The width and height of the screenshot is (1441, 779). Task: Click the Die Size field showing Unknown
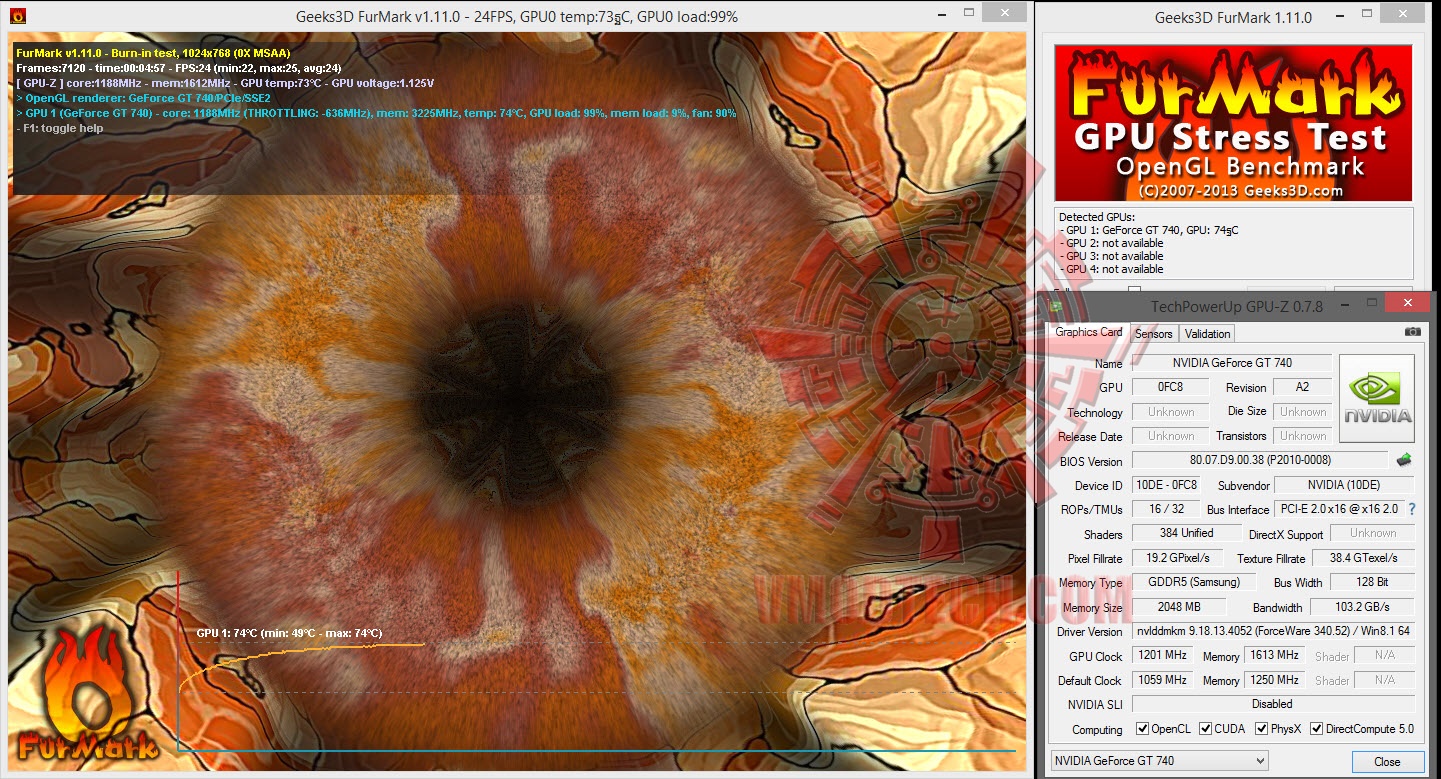click(x=1302, y=412)
